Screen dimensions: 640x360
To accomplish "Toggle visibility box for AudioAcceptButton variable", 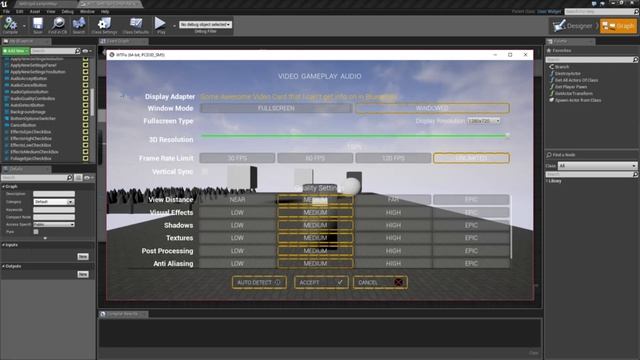I will (x=85, y=78).
